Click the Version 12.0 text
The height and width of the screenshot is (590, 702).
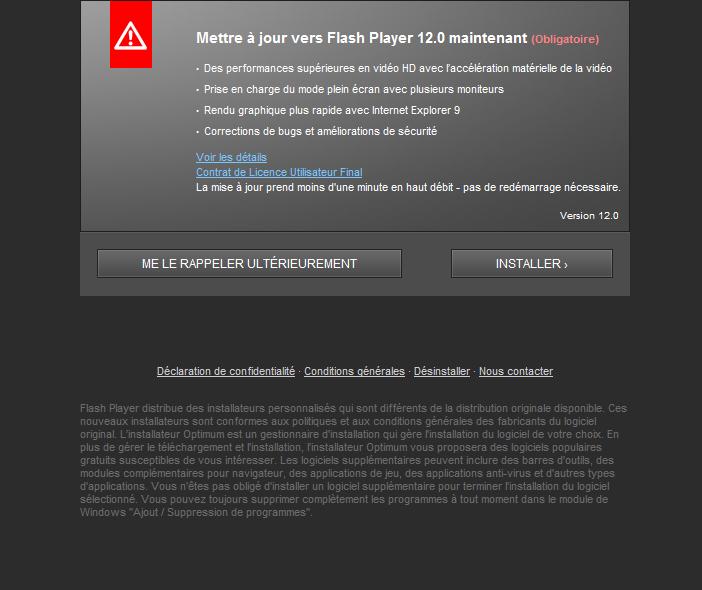click(x=589, y=215)
